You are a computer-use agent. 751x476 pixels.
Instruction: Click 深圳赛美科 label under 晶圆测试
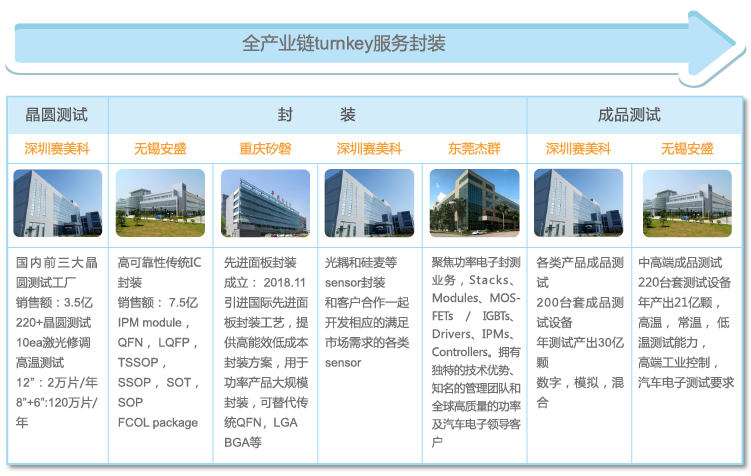click(56, 149)
